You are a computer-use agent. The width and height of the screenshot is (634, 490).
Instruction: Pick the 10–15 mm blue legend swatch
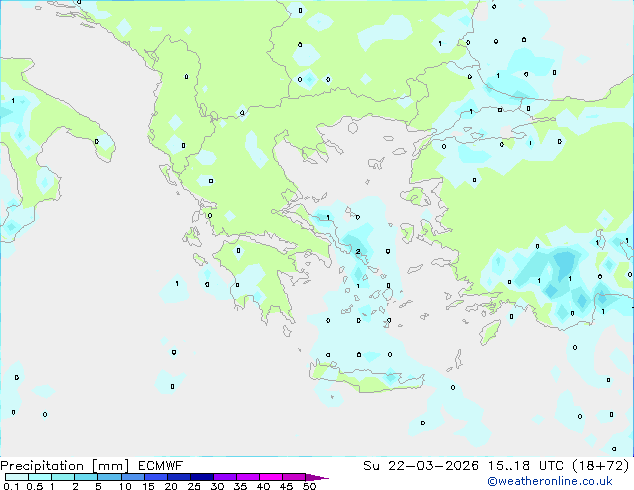(x=132, y=477)
